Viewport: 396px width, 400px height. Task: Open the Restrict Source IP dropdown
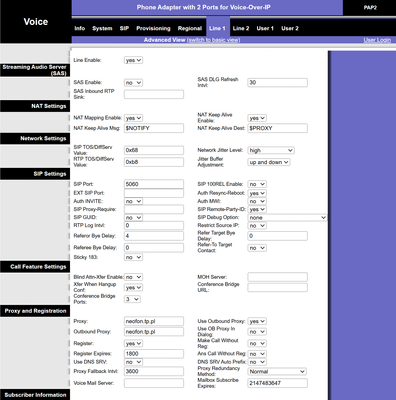click(x=257, y=226)
